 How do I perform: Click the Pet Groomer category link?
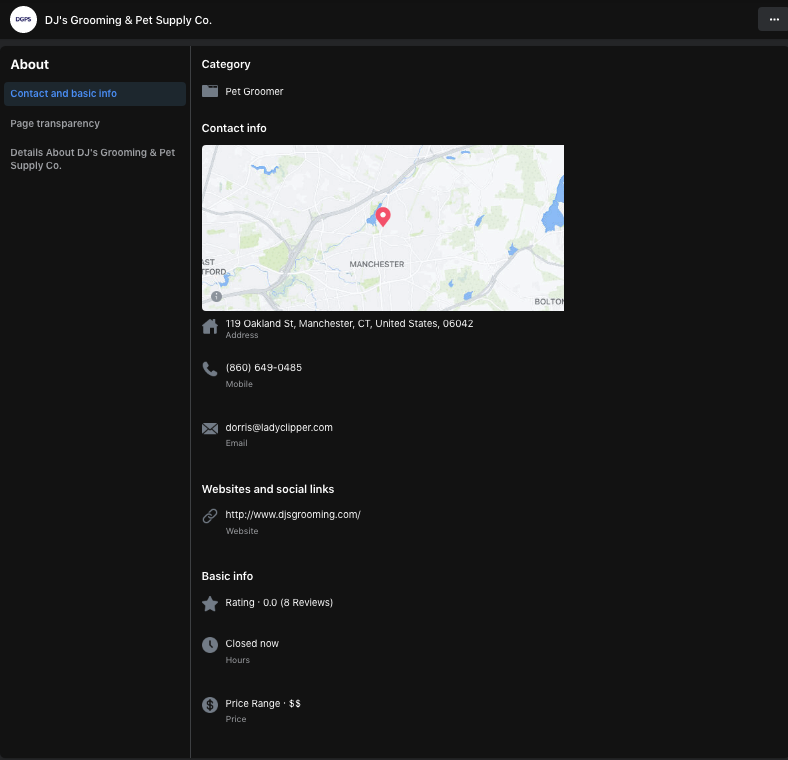(x=254, y=91)
